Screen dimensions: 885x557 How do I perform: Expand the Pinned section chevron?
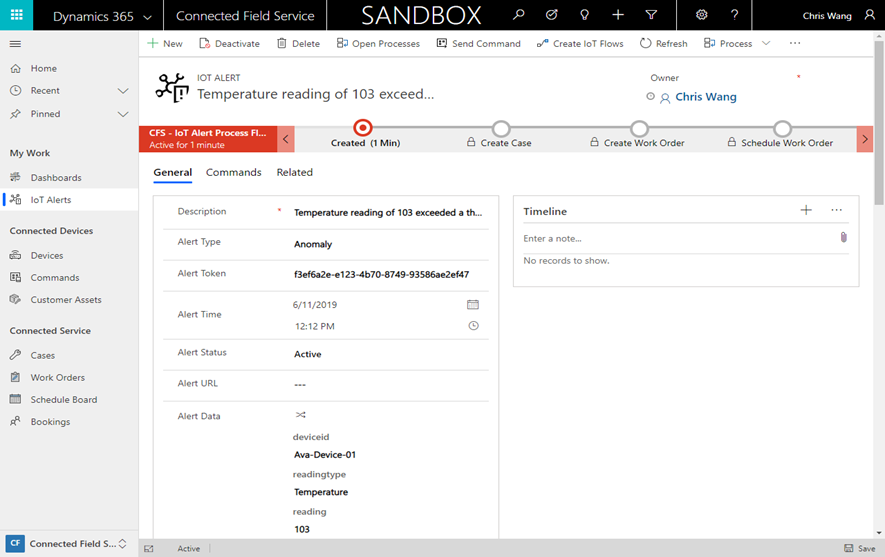pyautogui.click(x=123, y=114)
